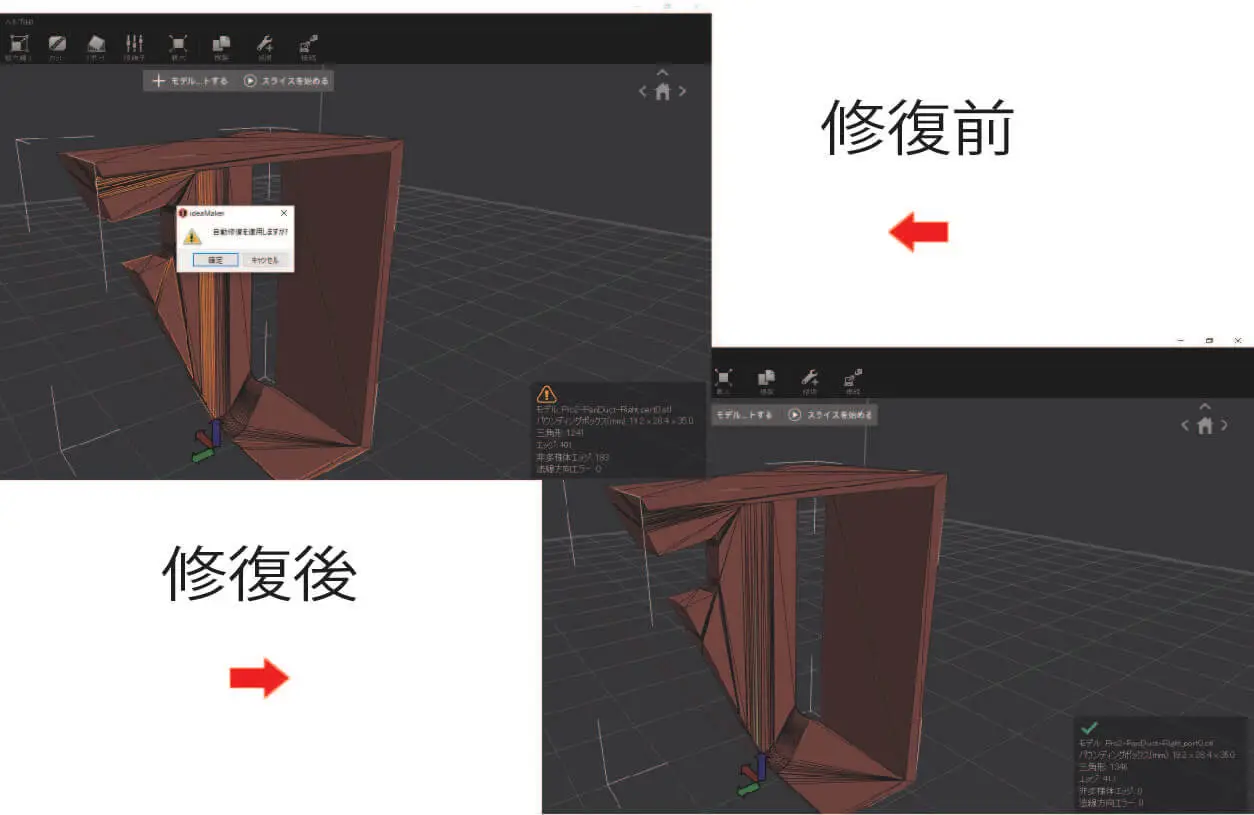
Task: Select the Support tool in upper window toolbar
Action: tap(96, 44)
